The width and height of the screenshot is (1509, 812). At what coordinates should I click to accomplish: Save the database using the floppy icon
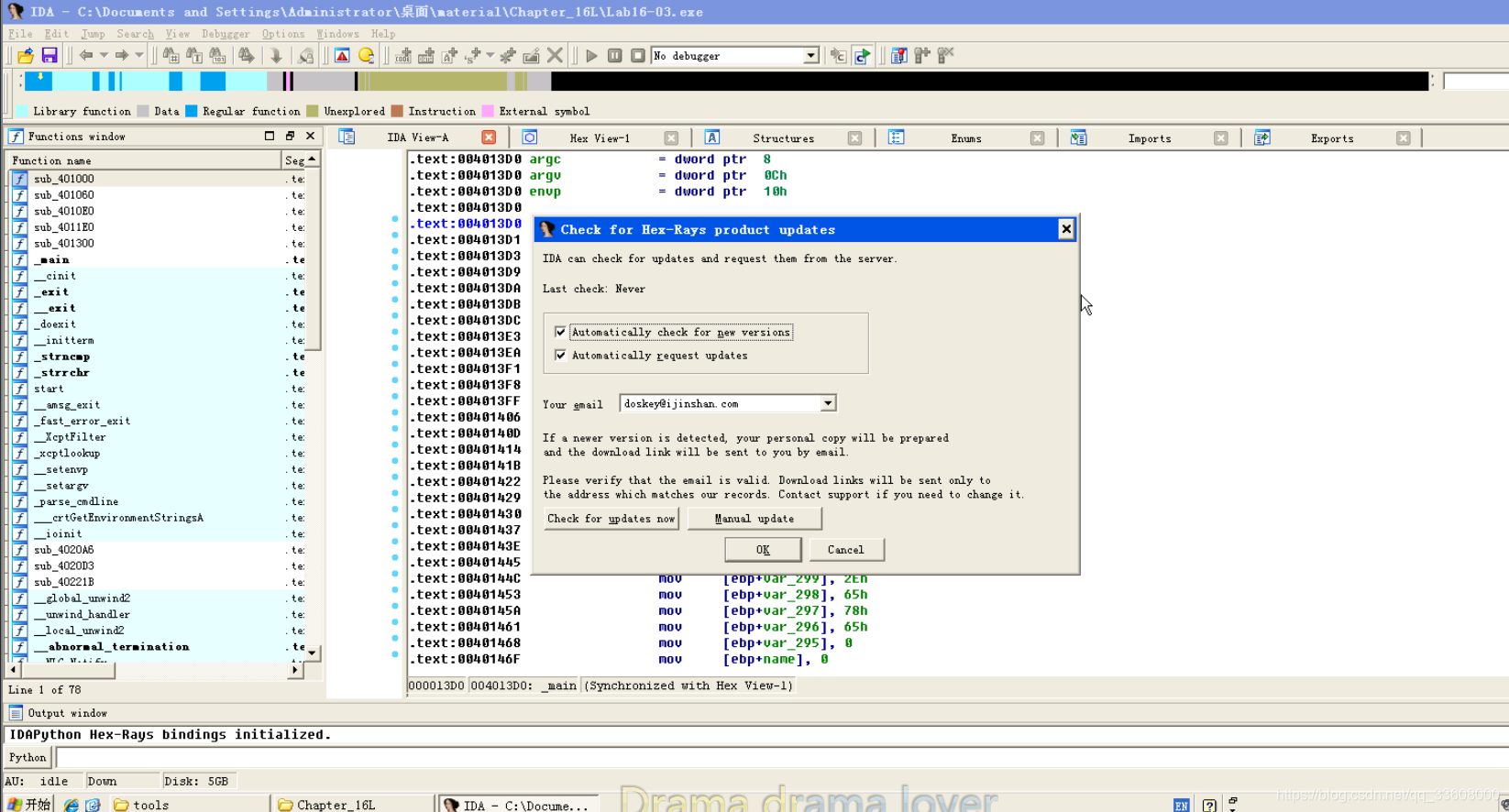click(x=50, y=56)
